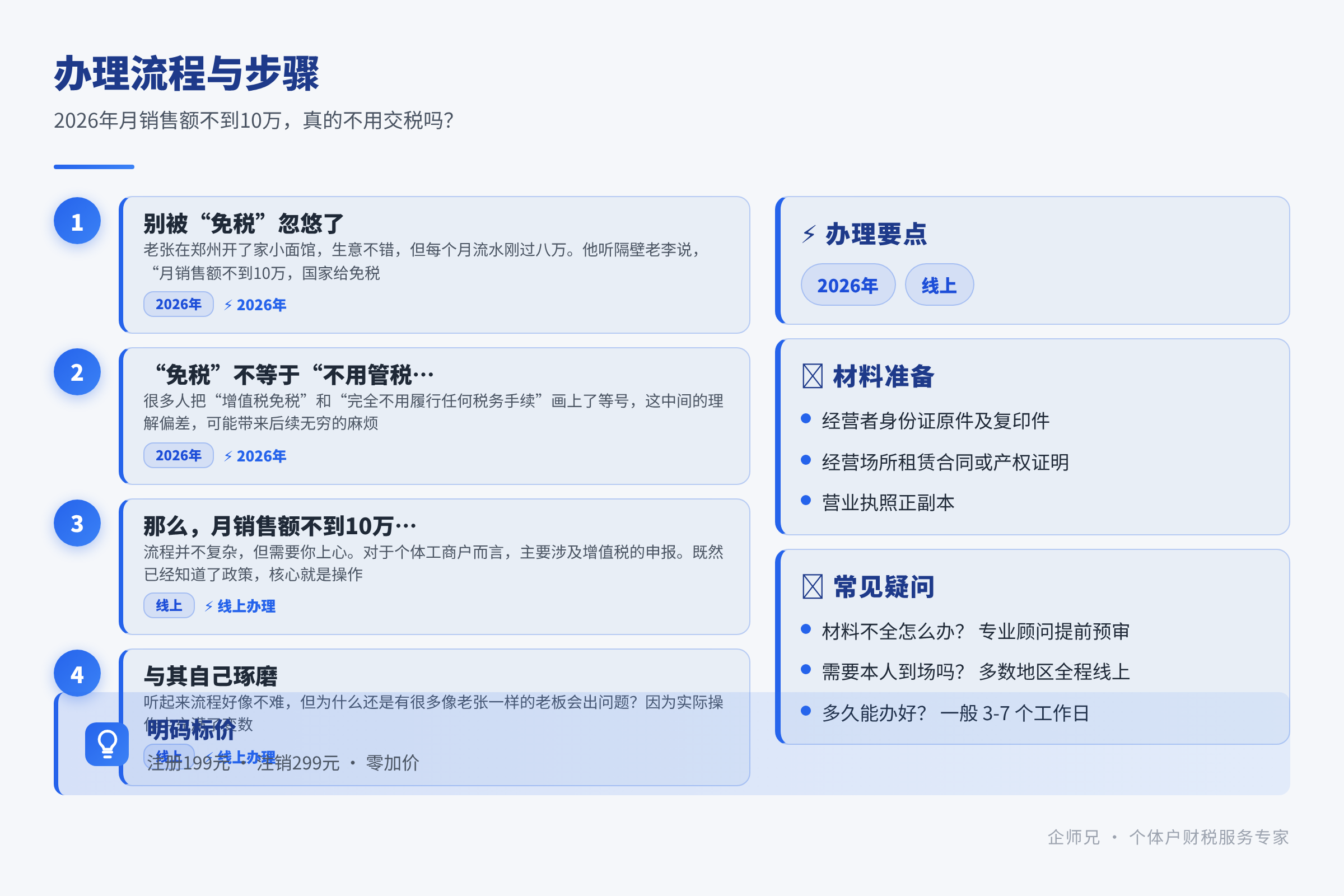Click the bullet 营业执照正副本
The width and height of the screenshot is (1344, 896).
click(x=888, y=502)
